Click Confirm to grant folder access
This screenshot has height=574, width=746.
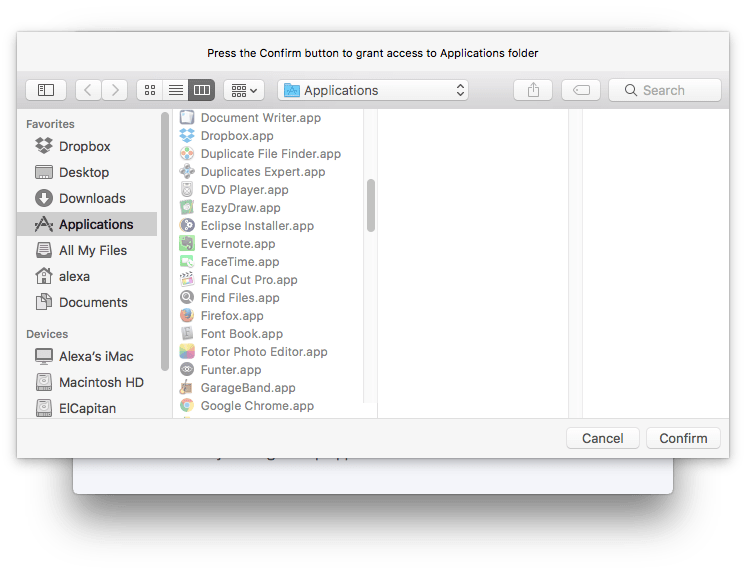pyautogui.click(x=683, y=438)
